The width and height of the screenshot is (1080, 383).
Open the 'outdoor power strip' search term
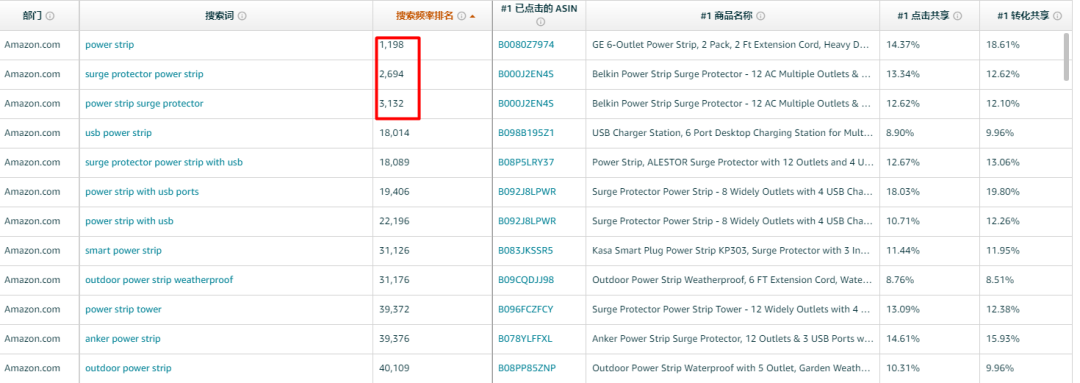click(x=128, y=368)
